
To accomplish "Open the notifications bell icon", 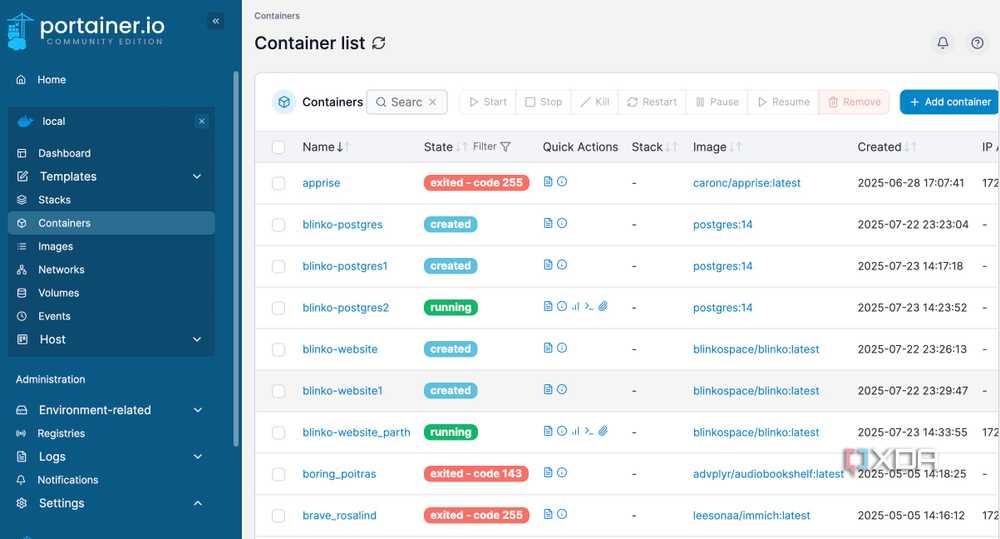I will [943, 43].
